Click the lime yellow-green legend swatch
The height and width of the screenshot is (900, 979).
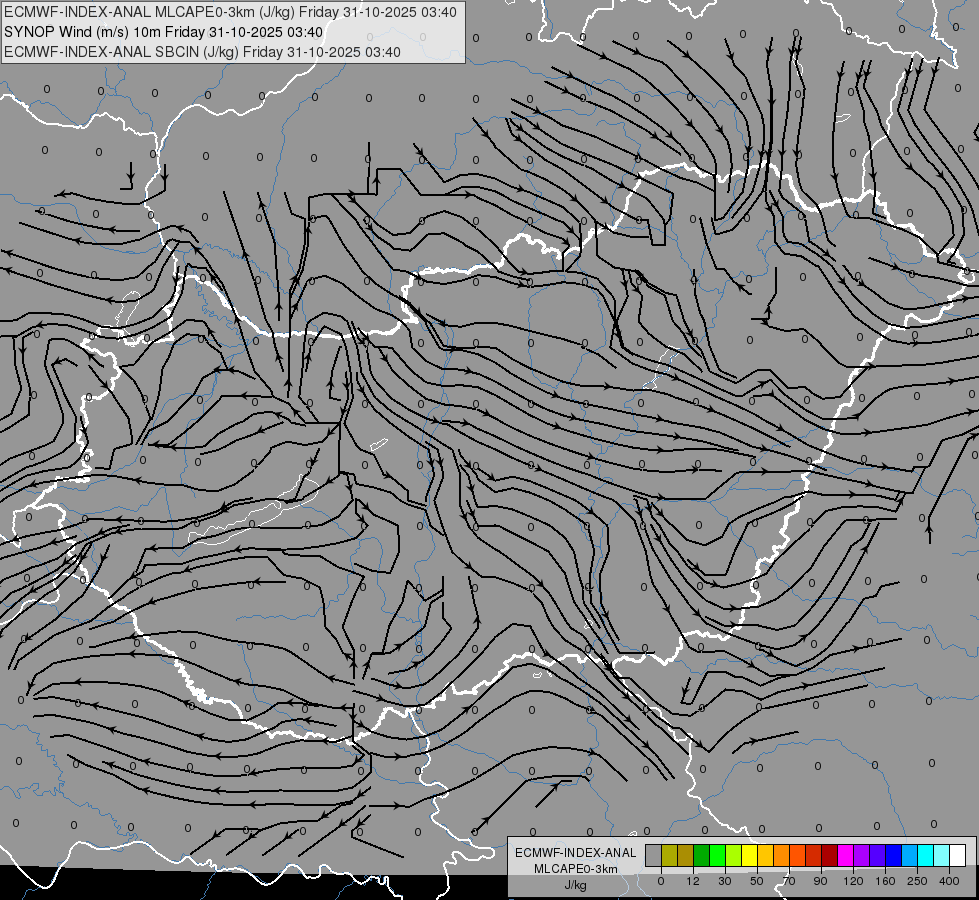(734, 855)
